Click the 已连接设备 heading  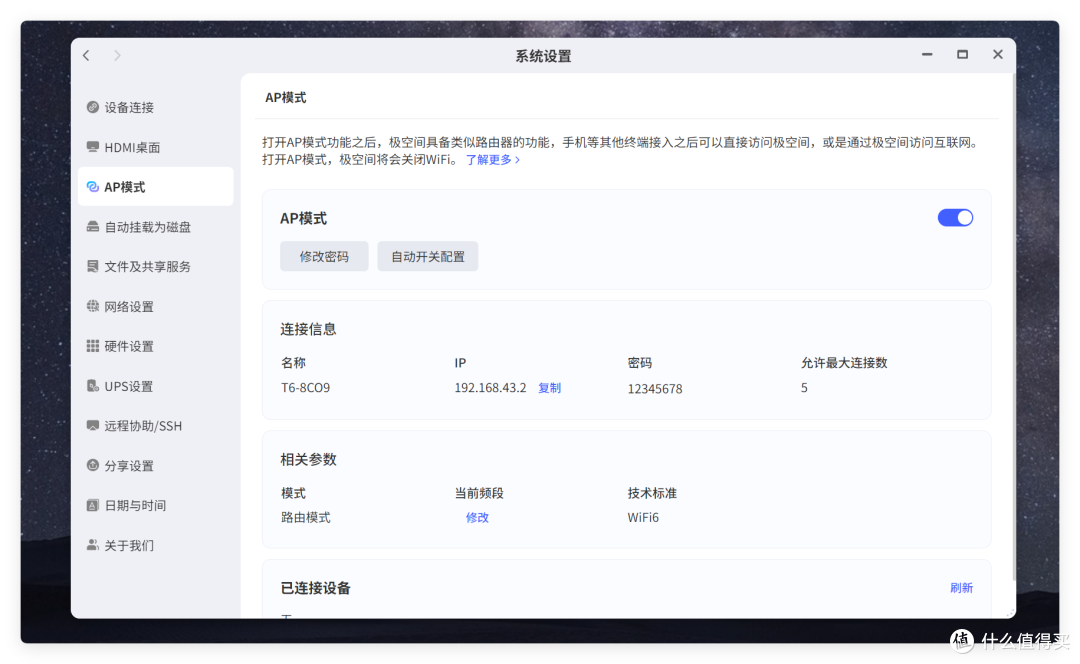click(x=315, y=588)
